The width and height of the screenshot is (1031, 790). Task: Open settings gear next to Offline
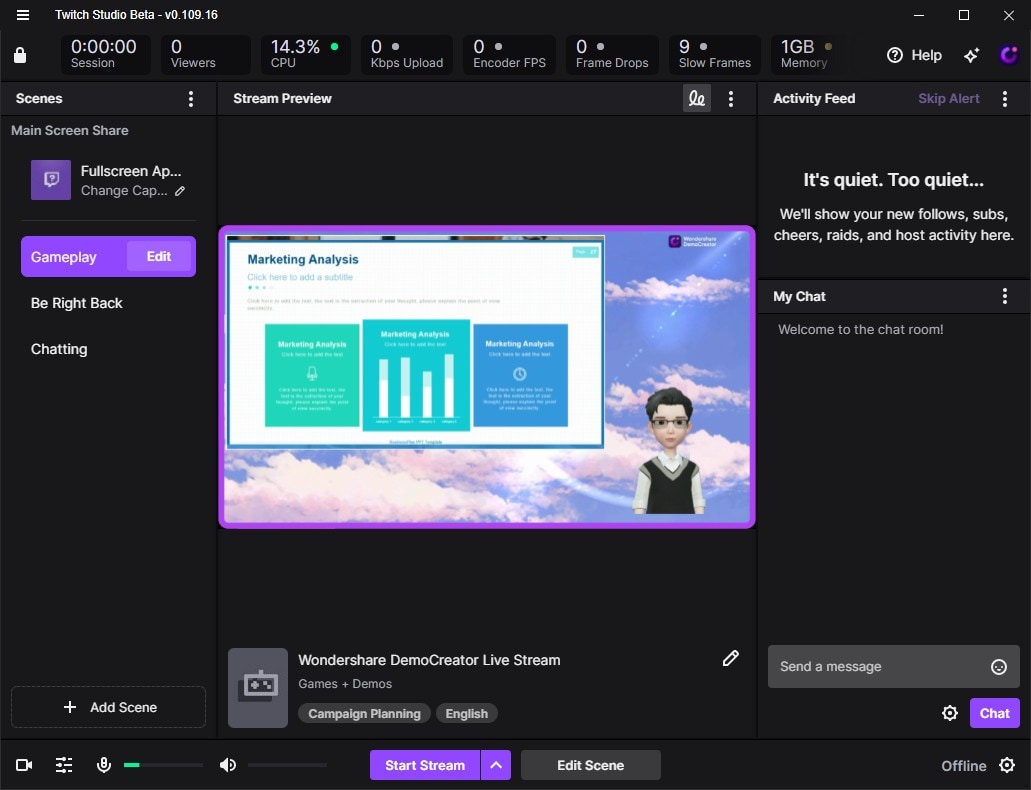point(1007,765)
